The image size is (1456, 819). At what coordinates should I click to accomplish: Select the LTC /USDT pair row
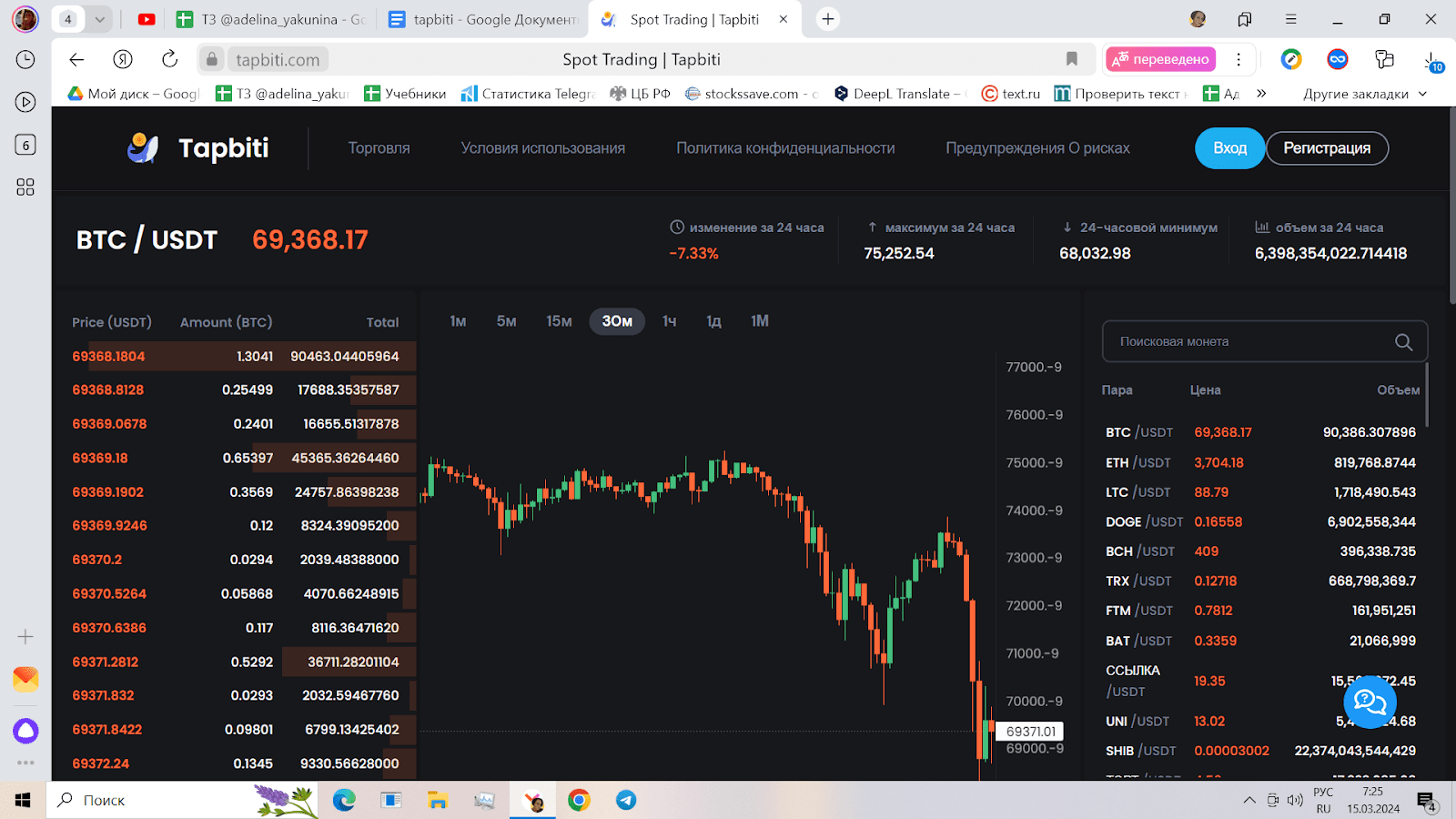pyautogui.click(x=1260, y=492)
